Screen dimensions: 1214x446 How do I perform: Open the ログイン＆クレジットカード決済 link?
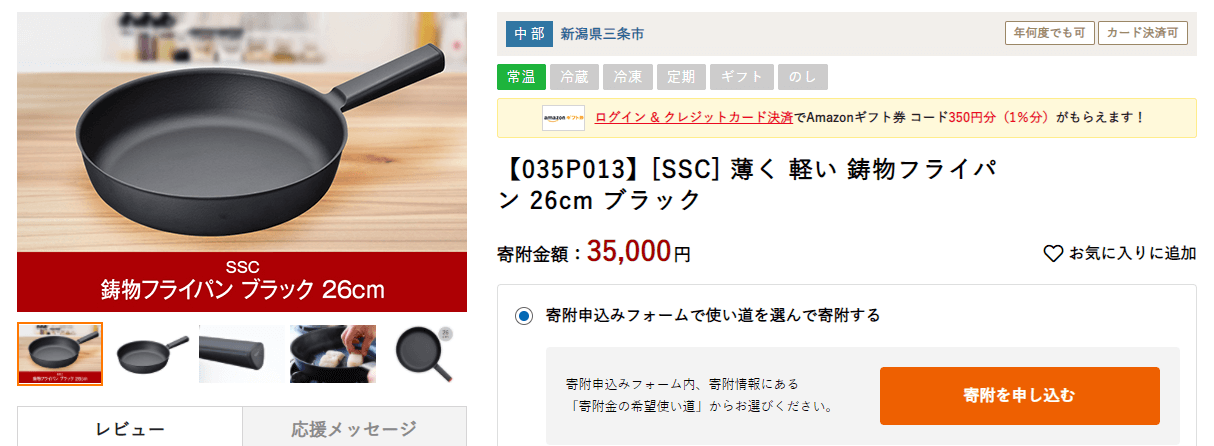tap(694, 117)
